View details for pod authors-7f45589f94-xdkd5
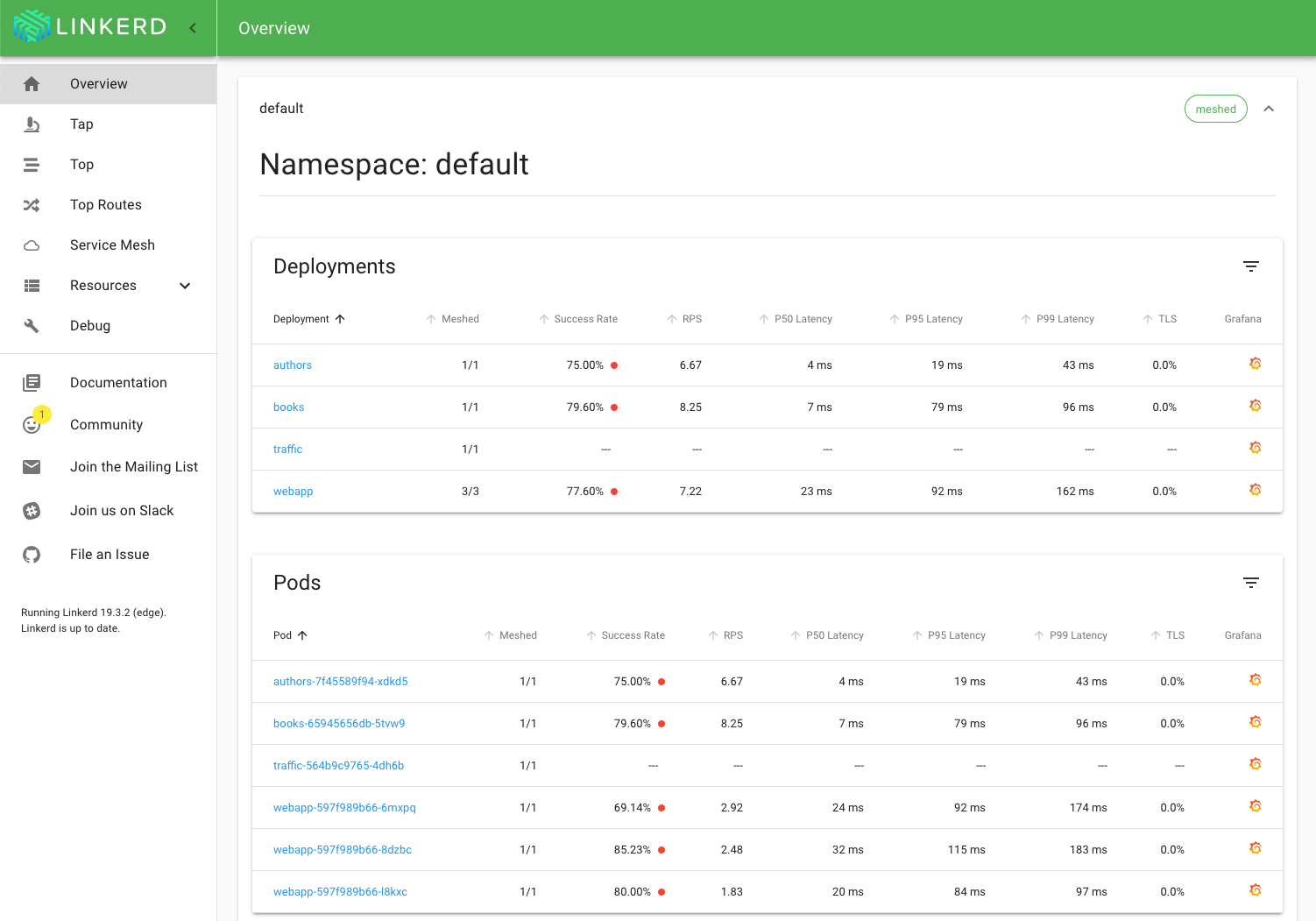Image resolution: width=1316 pixels, height=921 pixels. click(x=340, y=681)
